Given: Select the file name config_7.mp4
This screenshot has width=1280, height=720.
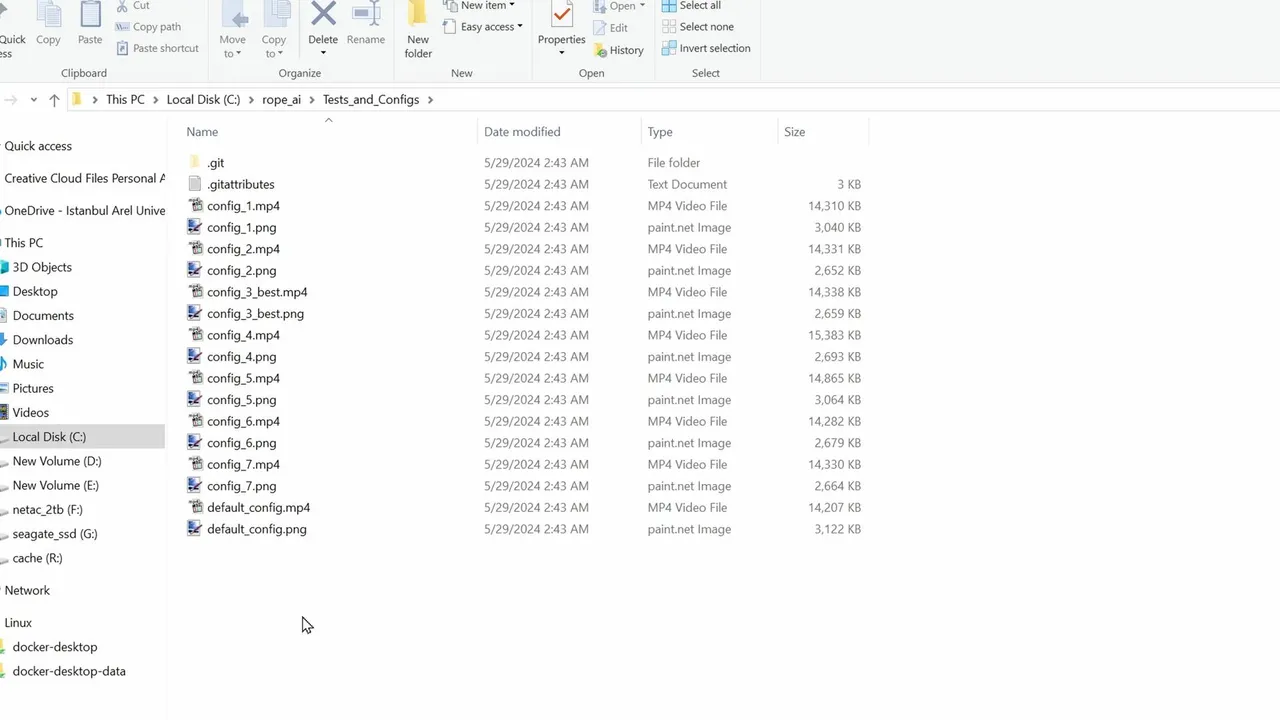Looking at the screenshot, I should point(243,465).
